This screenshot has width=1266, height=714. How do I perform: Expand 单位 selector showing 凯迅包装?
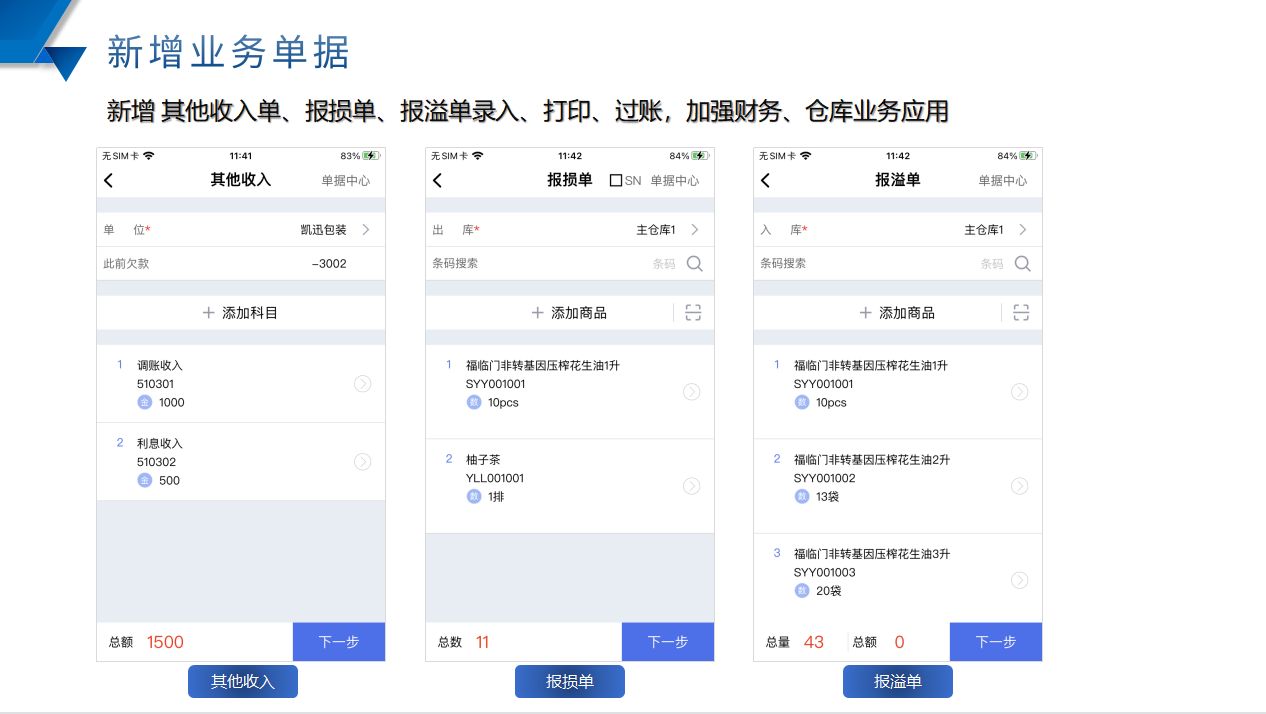tap(366, 230)
